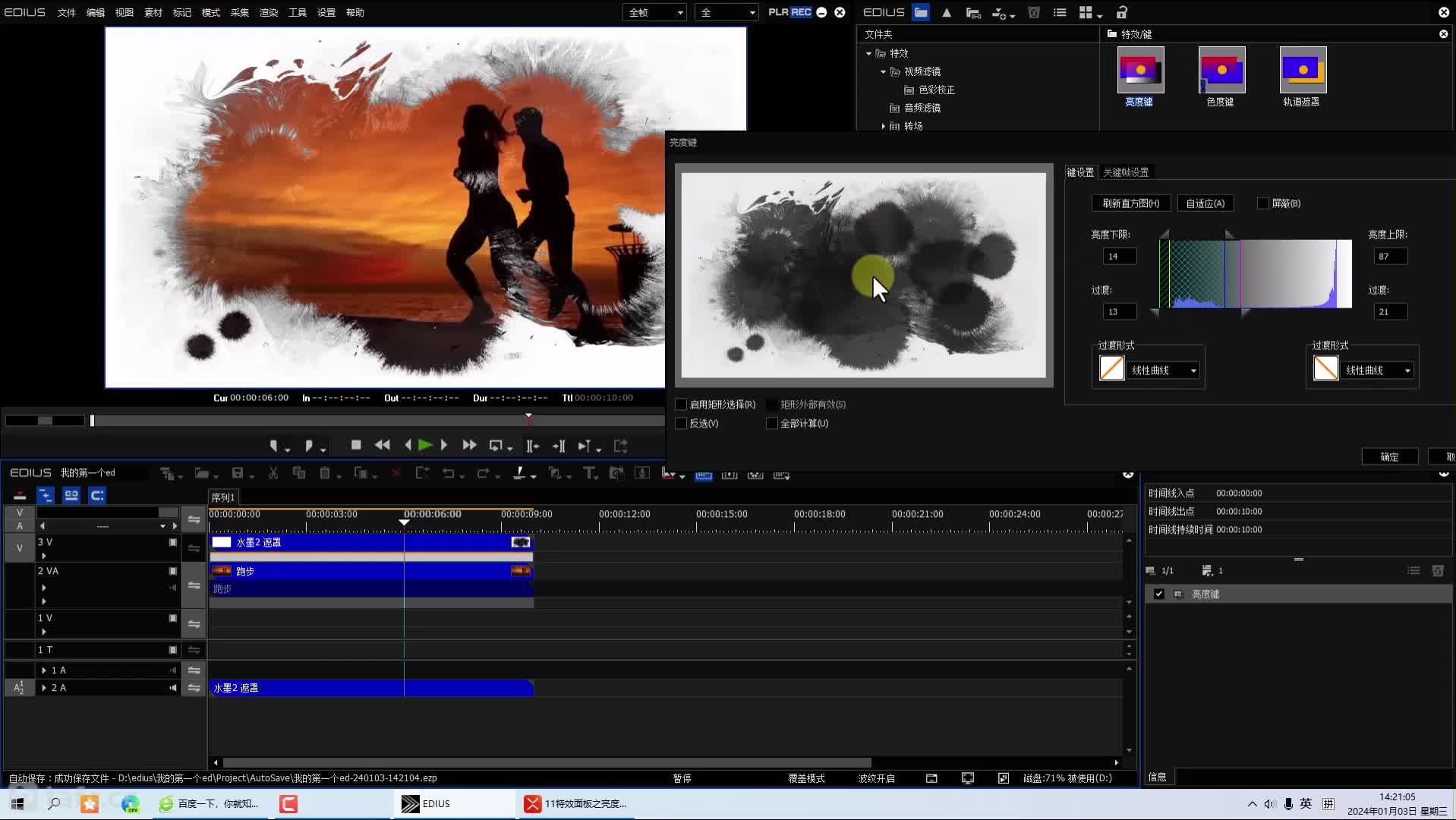This screenshot has height=820, width=1456.
Task: Click the 自适应(A) button
Action: pos(1205,203)
